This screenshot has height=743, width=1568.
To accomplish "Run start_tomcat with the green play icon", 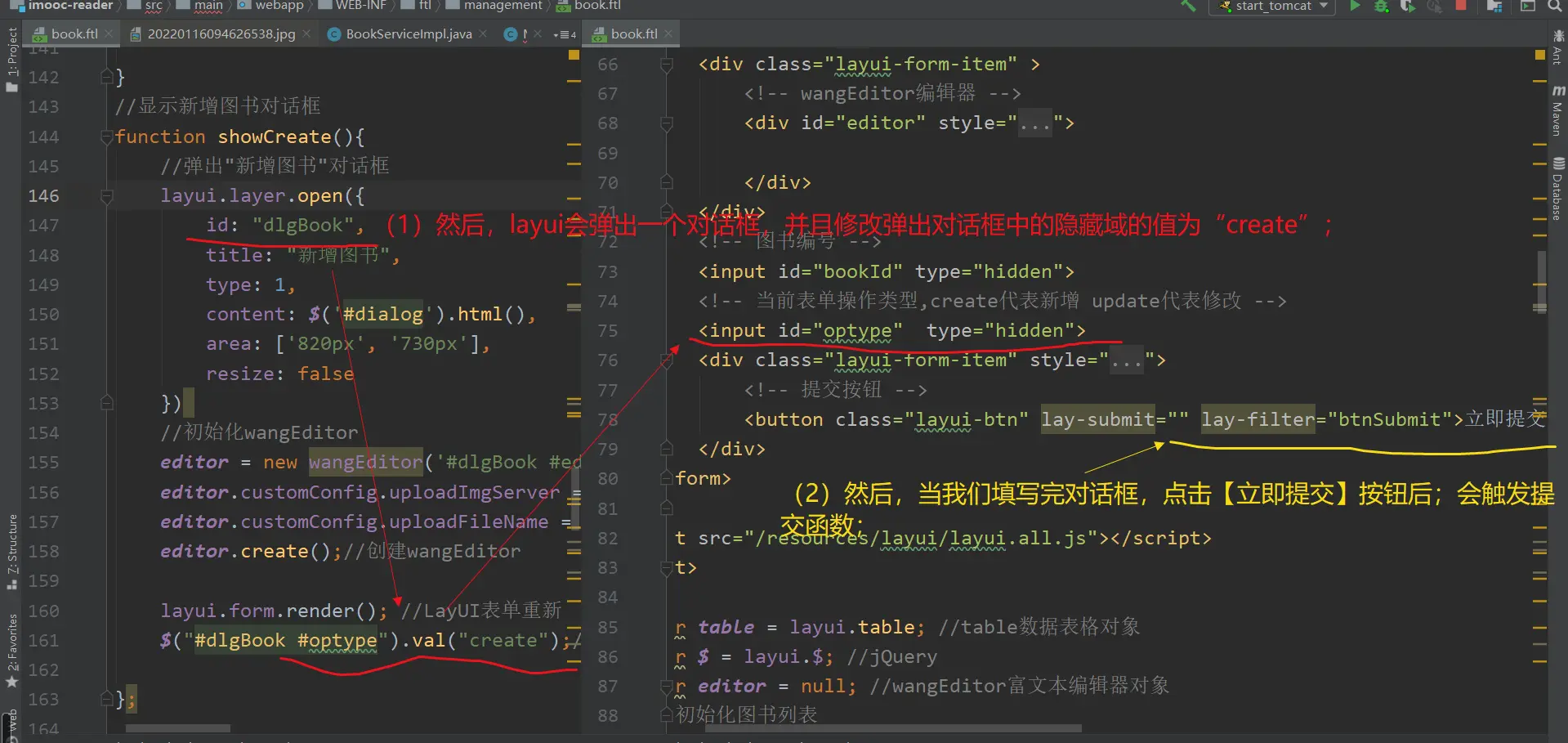I will pos(1355,6).
